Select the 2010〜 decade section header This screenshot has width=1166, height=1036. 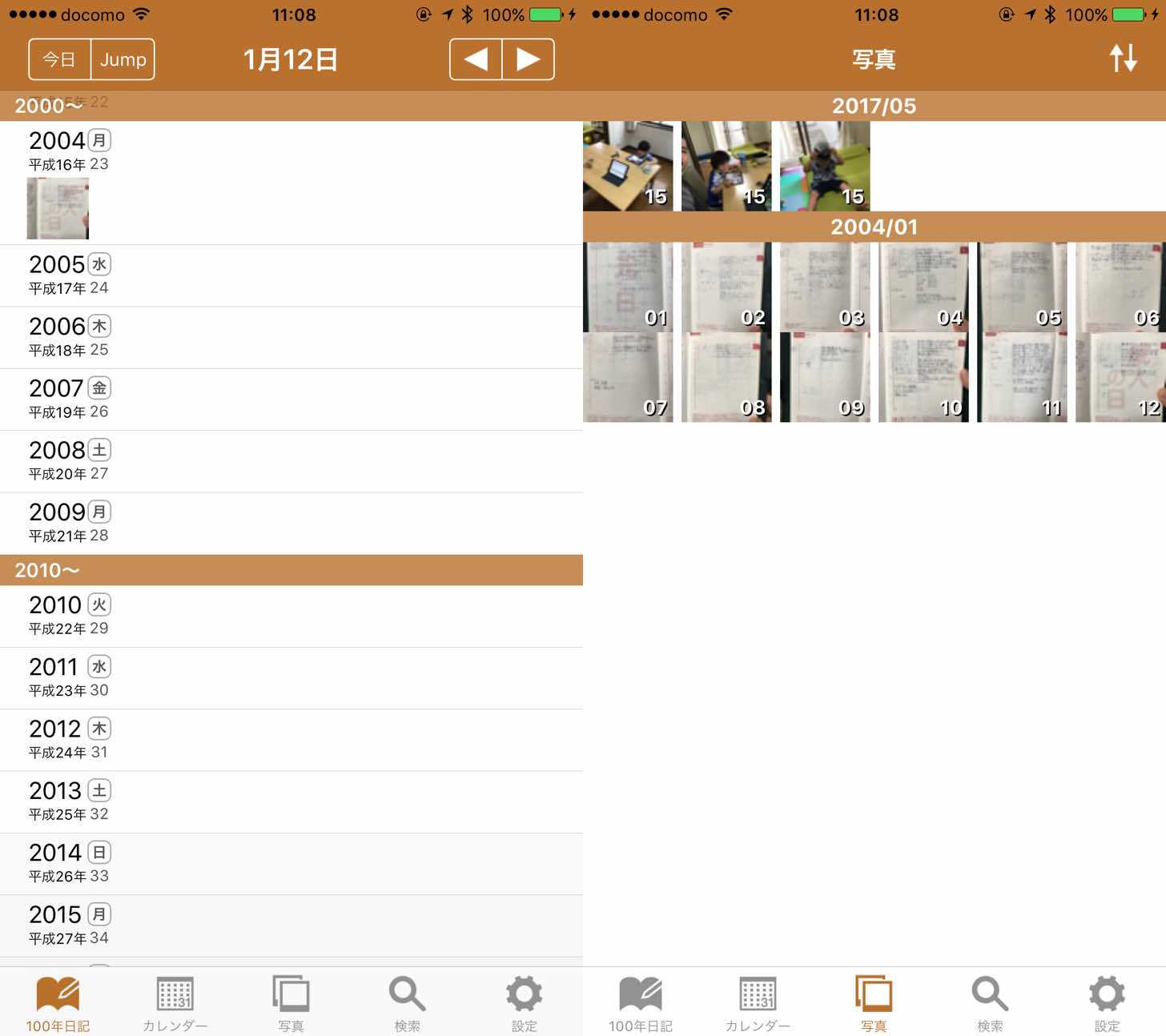coord(291,570)
